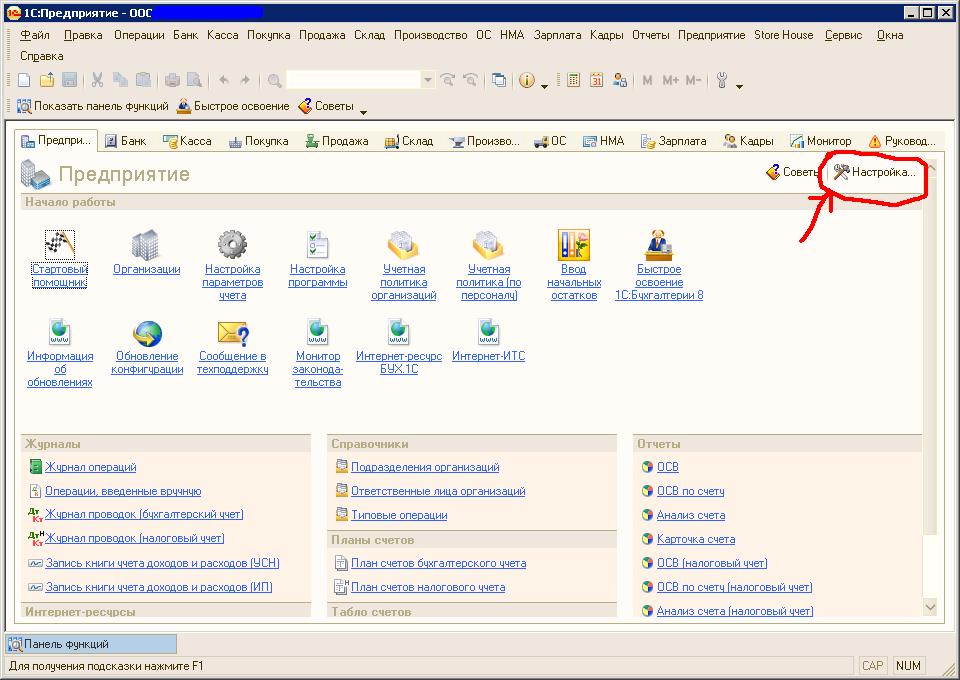
Task: Switch to the НМА tab
Action: click(603, 141)
